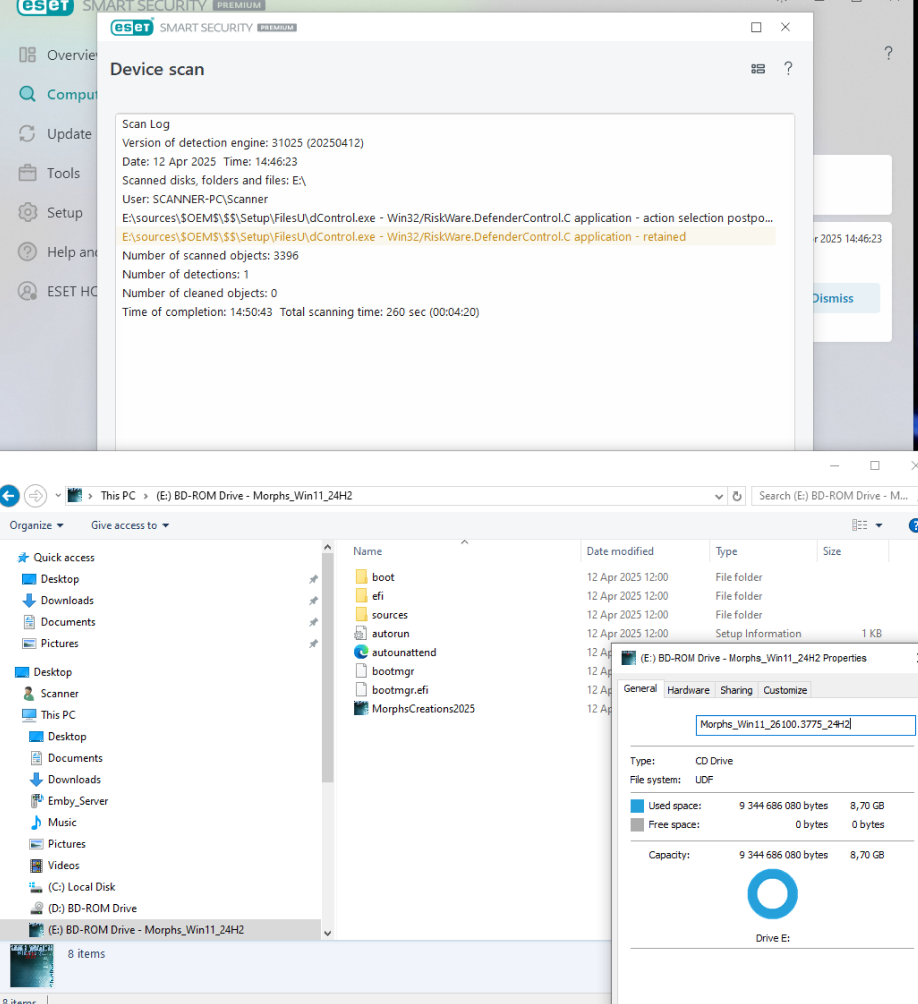Open Quick access in navigation pane
918x1004 pixels.
(63, 558)
